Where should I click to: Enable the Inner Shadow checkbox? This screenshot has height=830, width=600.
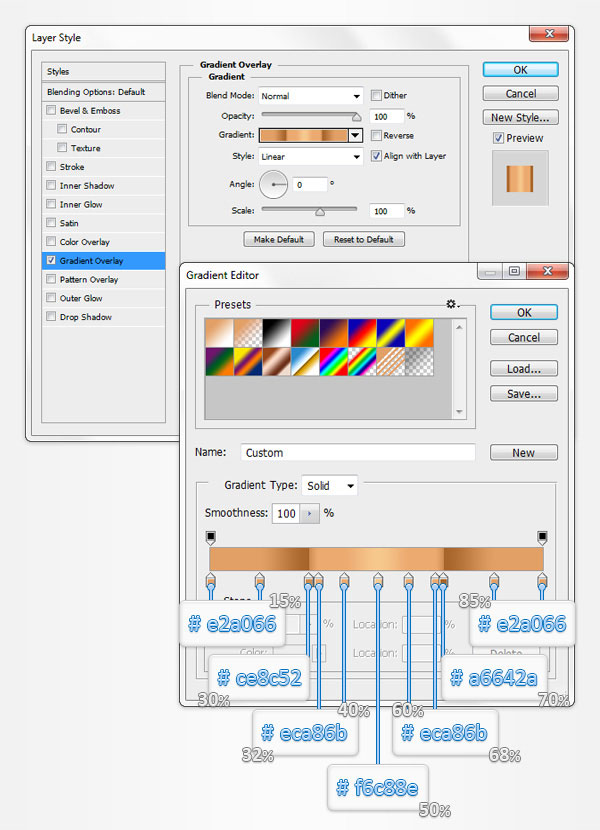[51, 185]
